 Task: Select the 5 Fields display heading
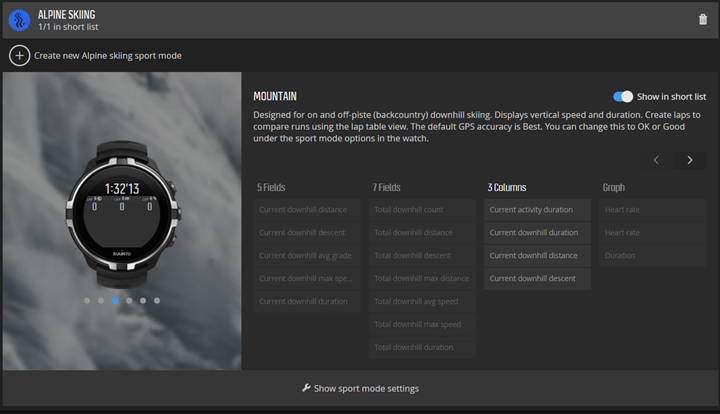(x=271, y=187)
